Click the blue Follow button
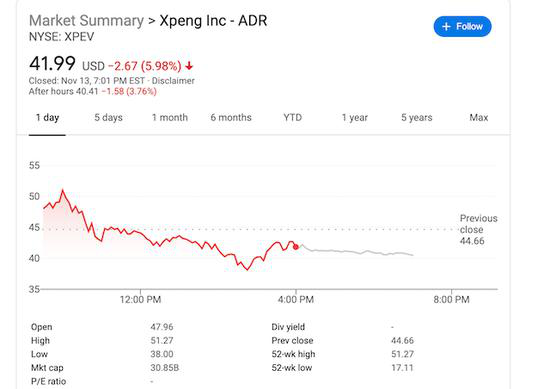This screenshot has height=389, width=550. click(462, 26)
